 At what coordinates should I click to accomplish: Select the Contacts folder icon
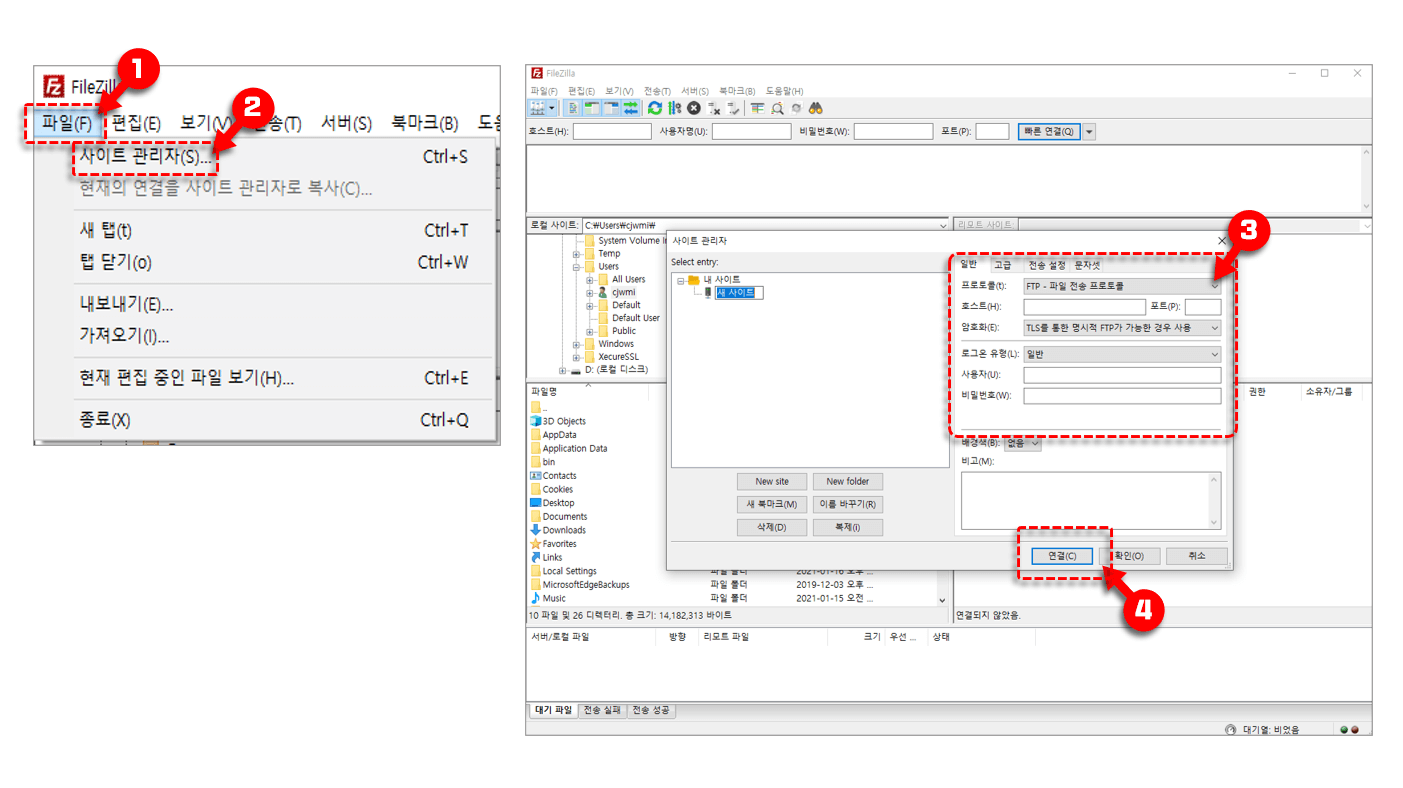536,476
